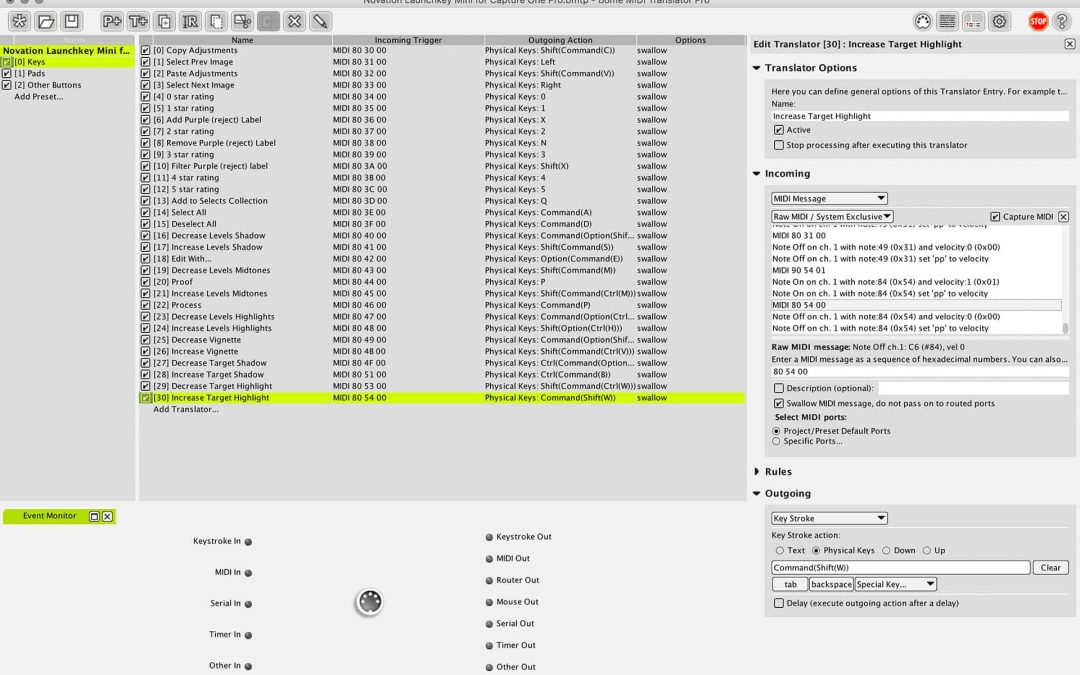This screenshot has width=1080, height=675.
Task: Save project with the floppy disk icon
Action: click(x=71, y=21)
